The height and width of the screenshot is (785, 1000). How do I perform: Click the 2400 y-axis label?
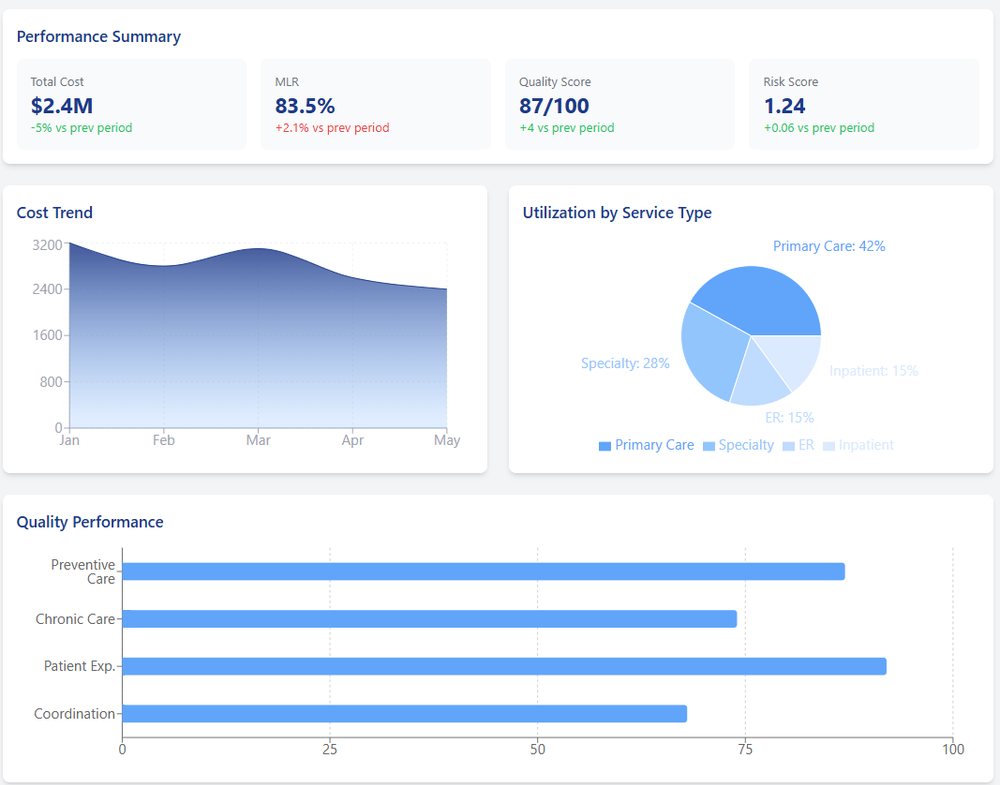(x=47, y=289)
